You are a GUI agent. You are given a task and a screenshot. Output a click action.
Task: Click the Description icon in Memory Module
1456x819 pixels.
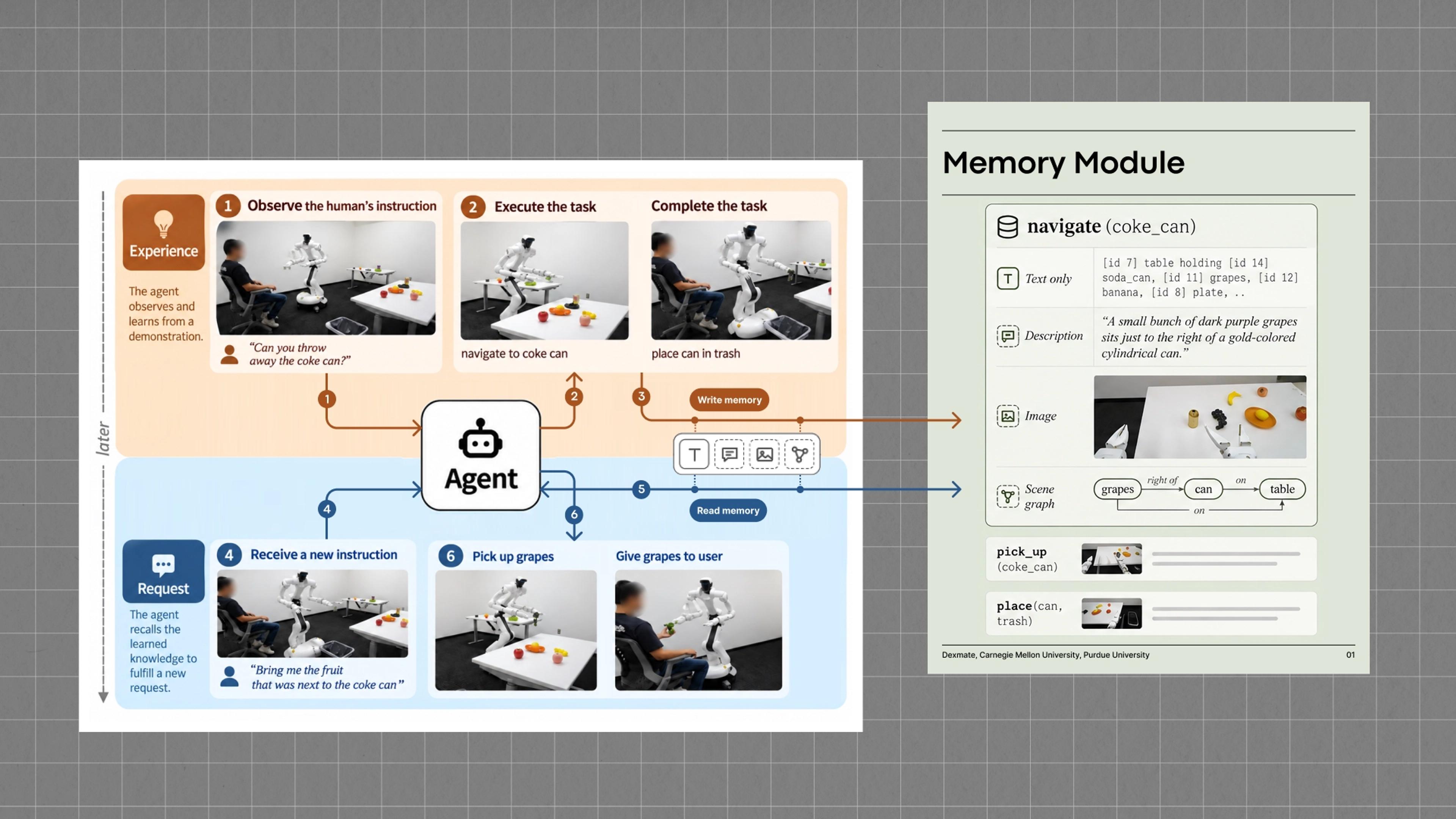pos(1007,336)
